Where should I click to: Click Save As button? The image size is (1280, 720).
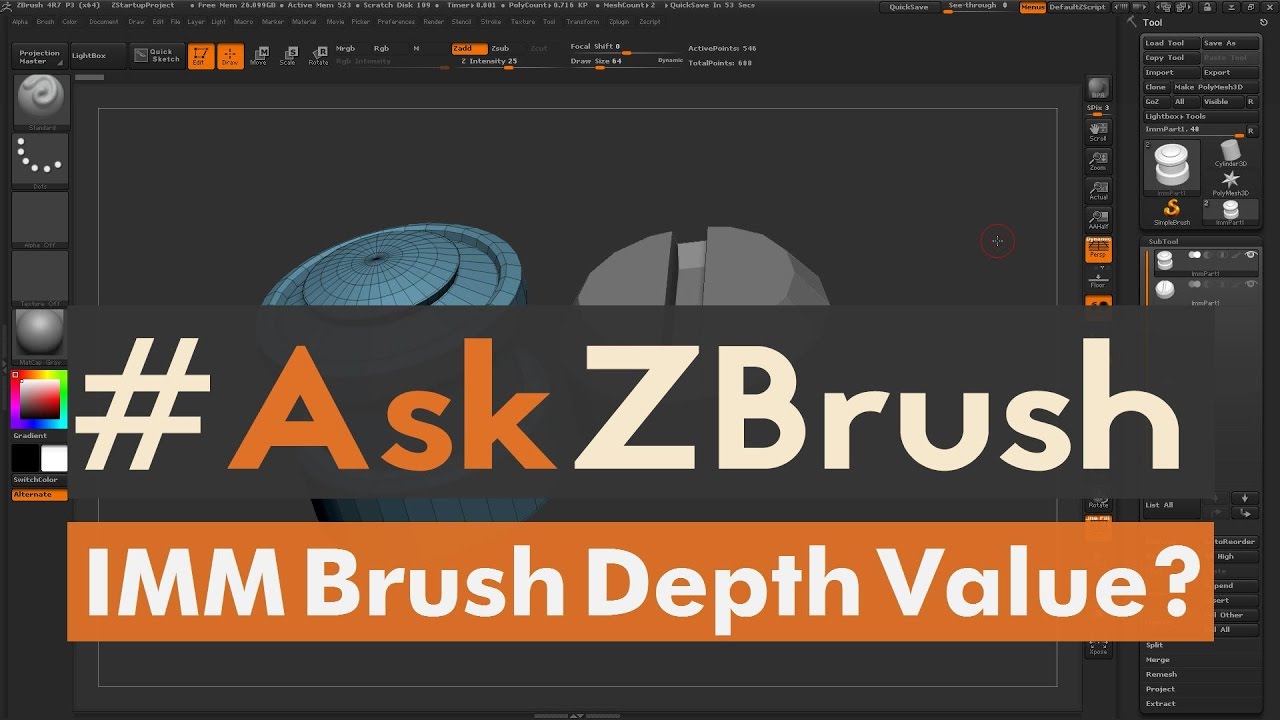(x=1229, y=43)
